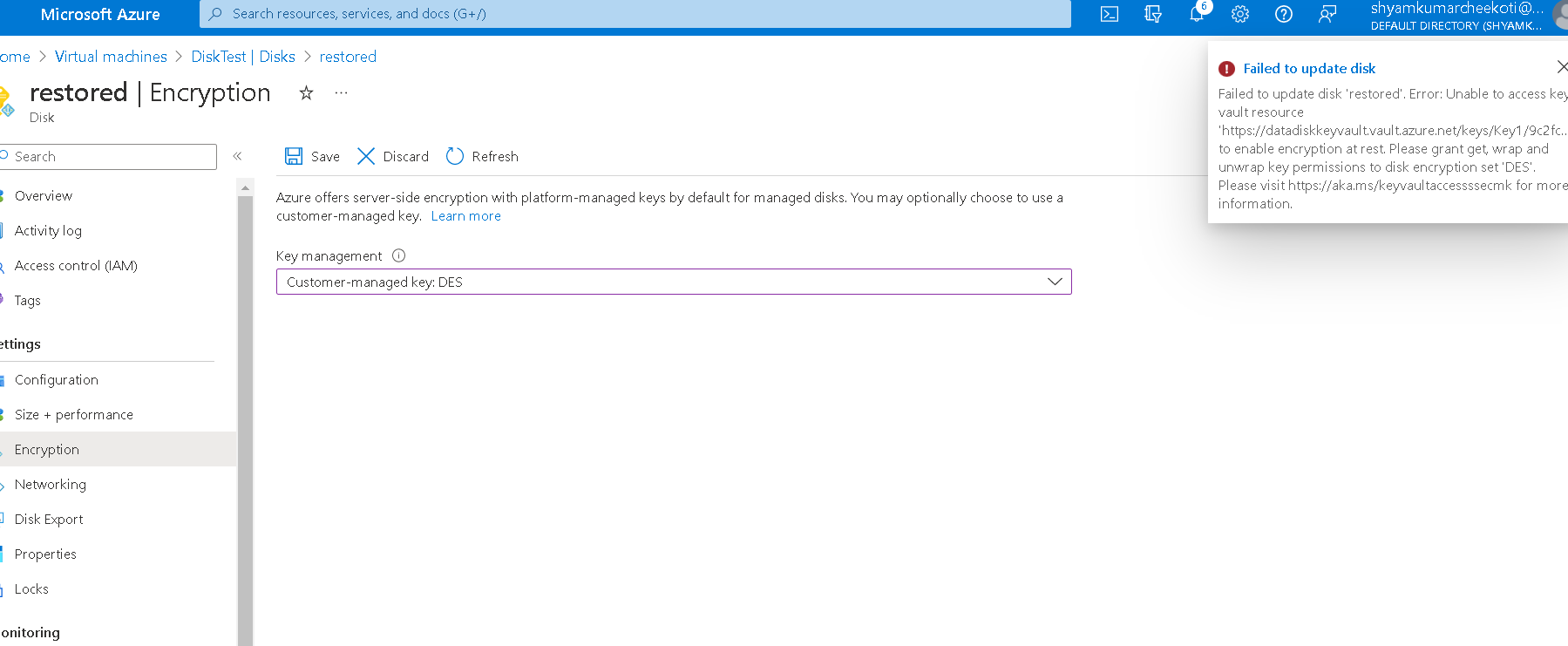Click the Refresh circular arrow icon
The image size is (1568, 646).
pos(455,156)
